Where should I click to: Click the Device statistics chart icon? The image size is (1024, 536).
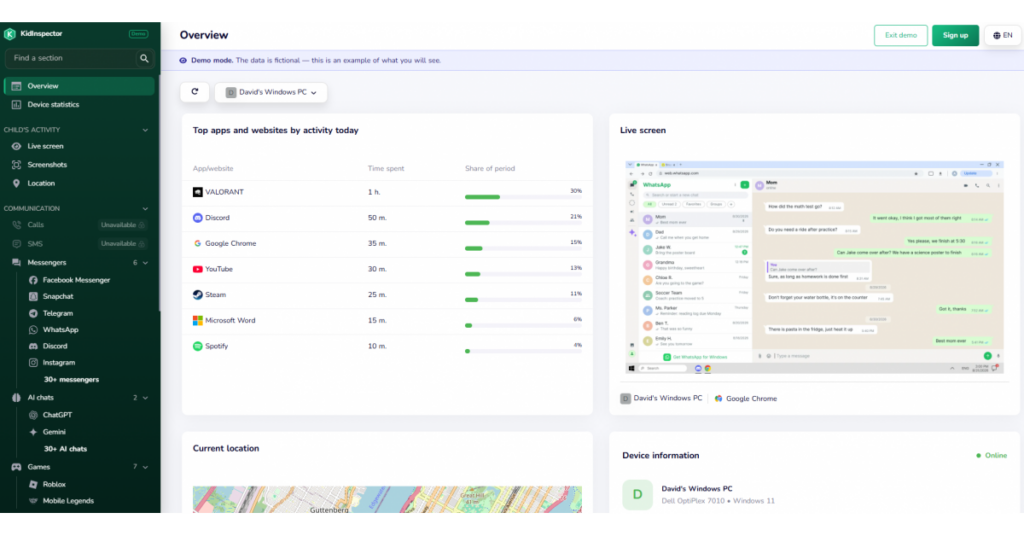tap(16, 104)
